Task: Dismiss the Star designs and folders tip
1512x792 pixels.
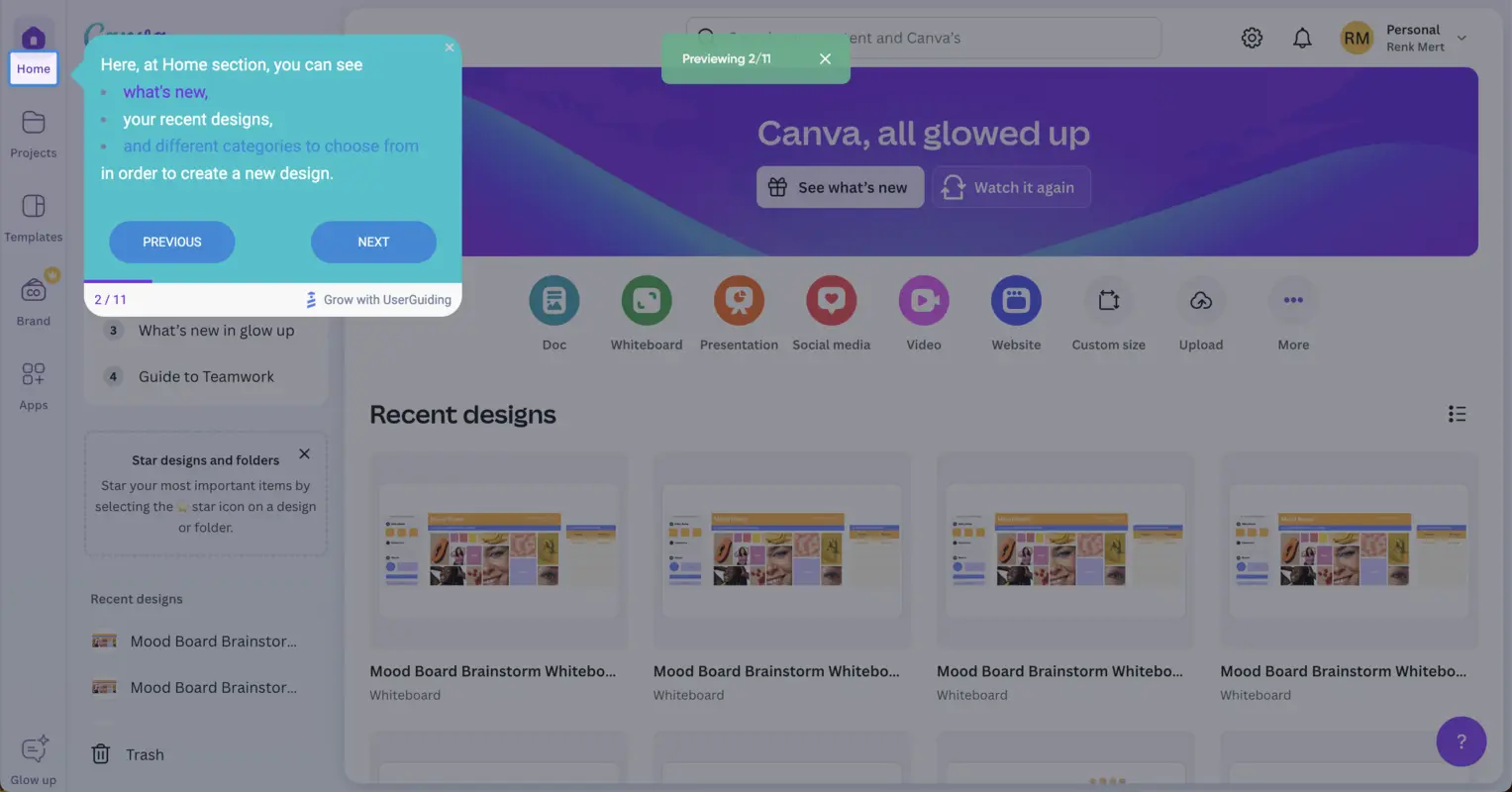Action: (x=304, y=453)
